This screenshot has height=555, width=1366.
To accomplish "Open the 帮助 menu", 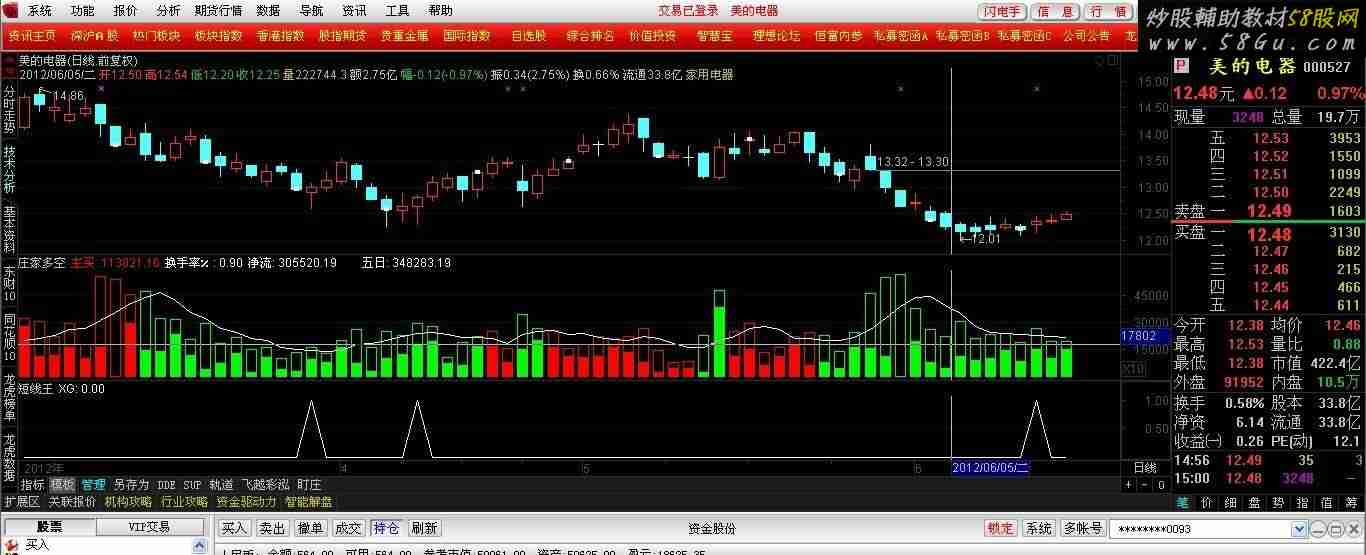I will coord(440,11).
